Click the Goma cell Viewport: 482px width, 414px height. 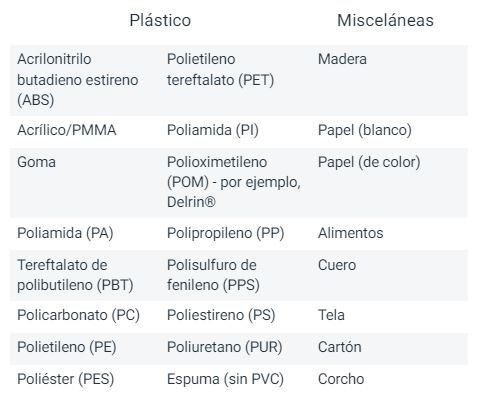[x=36, y=162]
